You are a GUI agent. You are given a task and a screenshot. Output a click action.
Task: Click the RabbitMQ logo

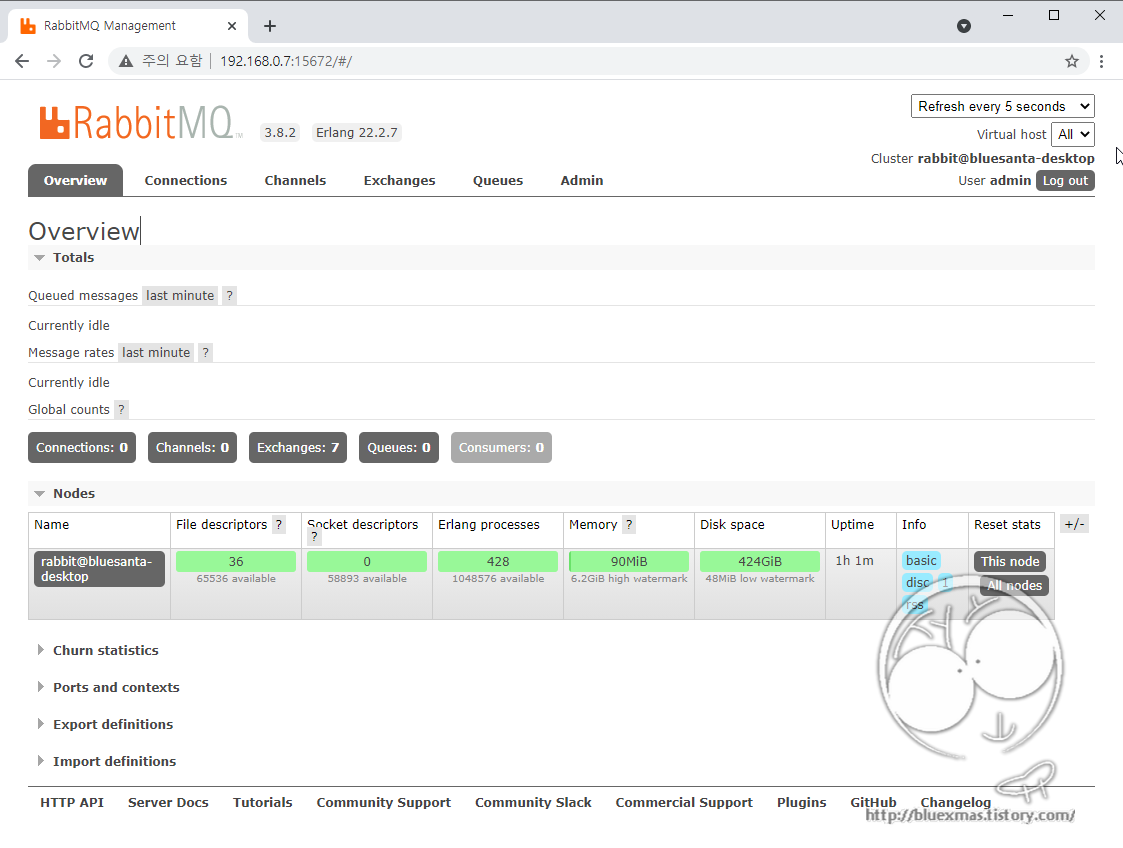tap(141, 122)
